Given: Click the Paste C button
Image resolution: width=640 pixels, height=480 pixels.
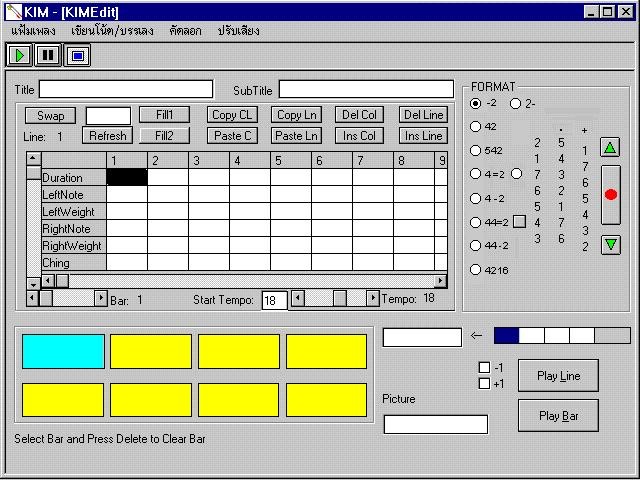Looking at the screenshot, I should coord(232,136).
